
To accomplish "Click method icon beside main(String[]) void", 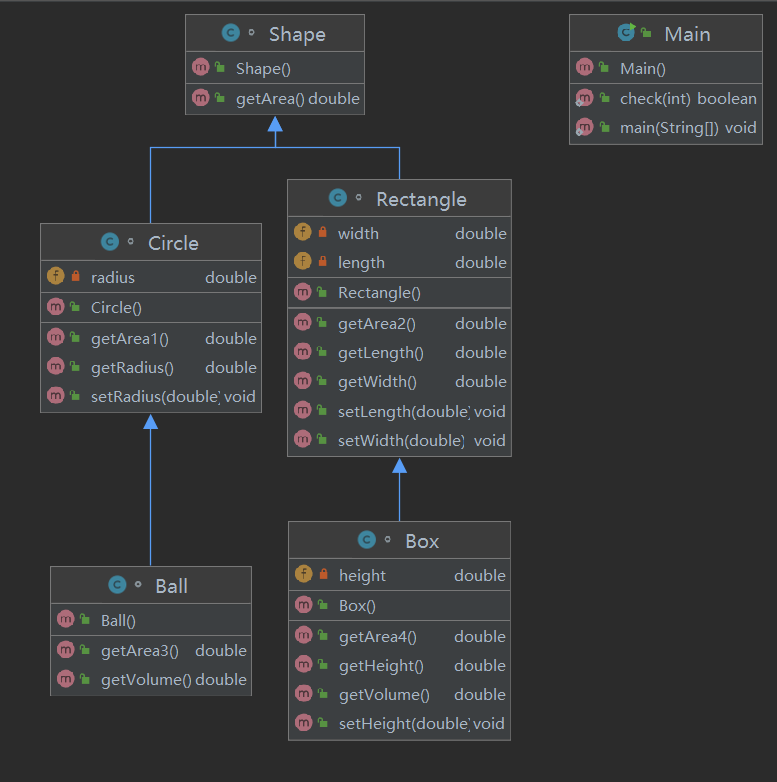I will (584, 127).
